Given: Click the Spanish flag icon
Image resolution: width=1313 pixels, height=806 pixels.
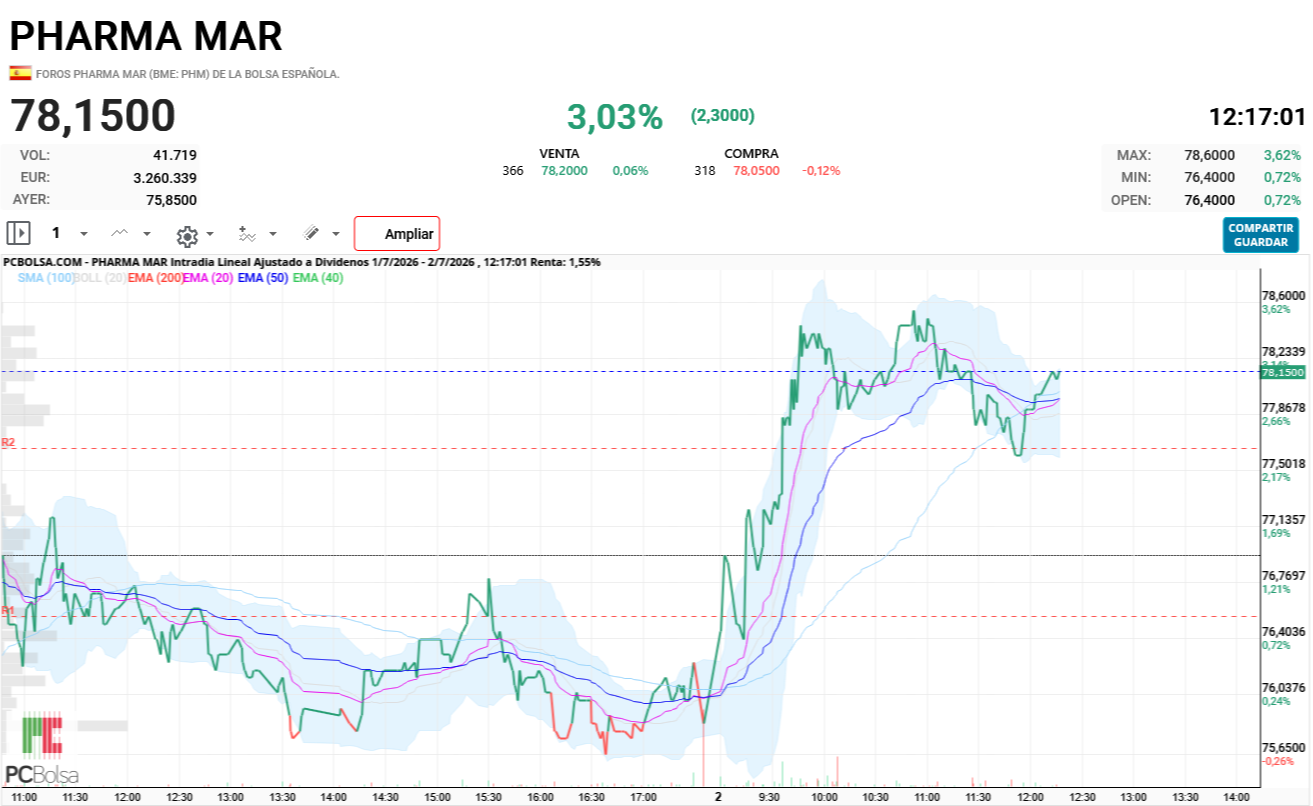Looking at the screenshot, I should click(x=20, y=73).
